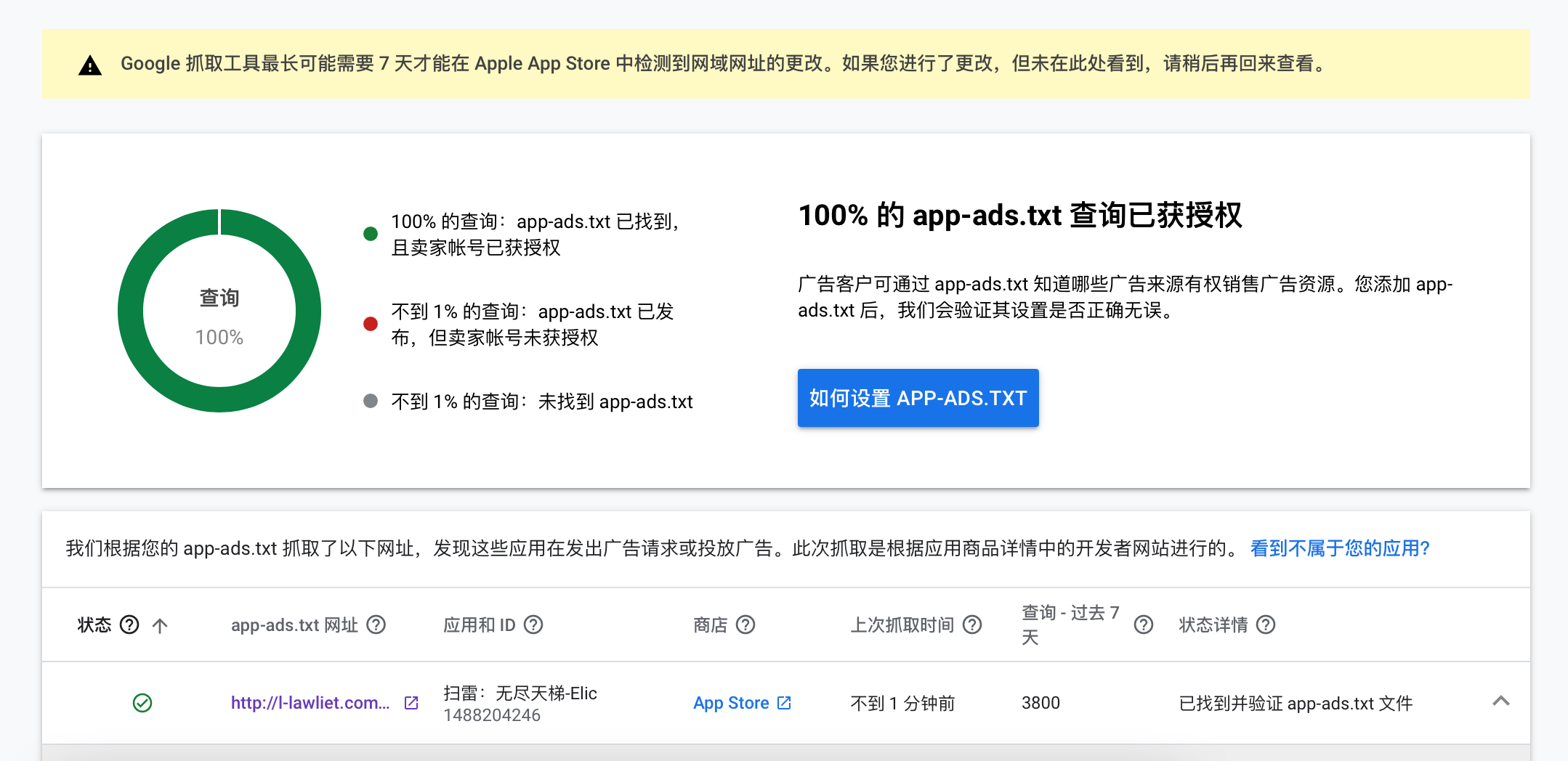Click the warning triangle icon in the yellow banner
This screenshot has width=1568, height=761.
coord(90,65)
